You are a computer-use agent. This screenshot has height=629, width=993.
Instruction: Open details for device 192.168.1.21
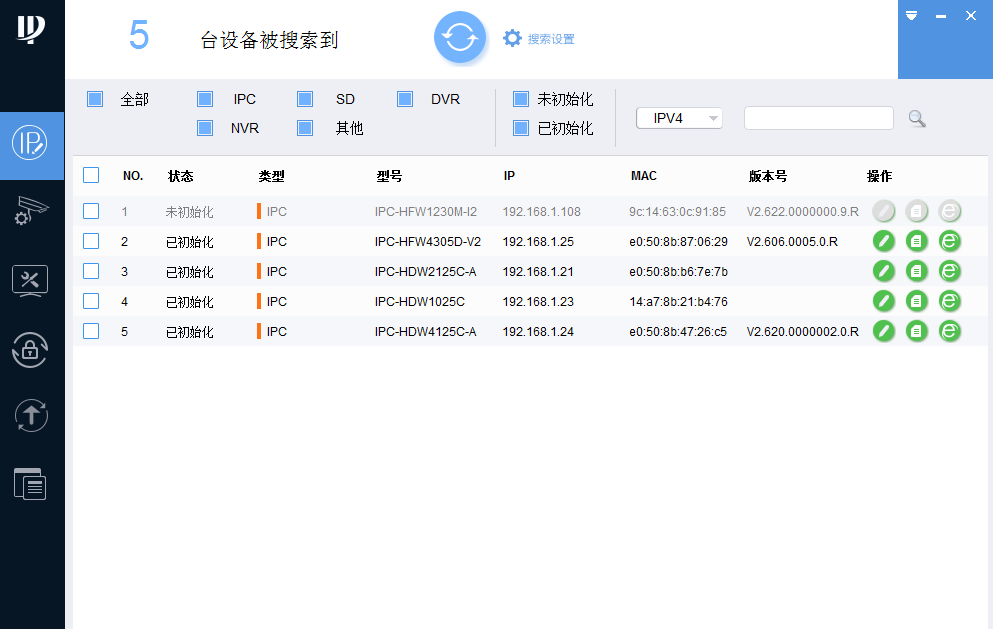click(916, 271)
